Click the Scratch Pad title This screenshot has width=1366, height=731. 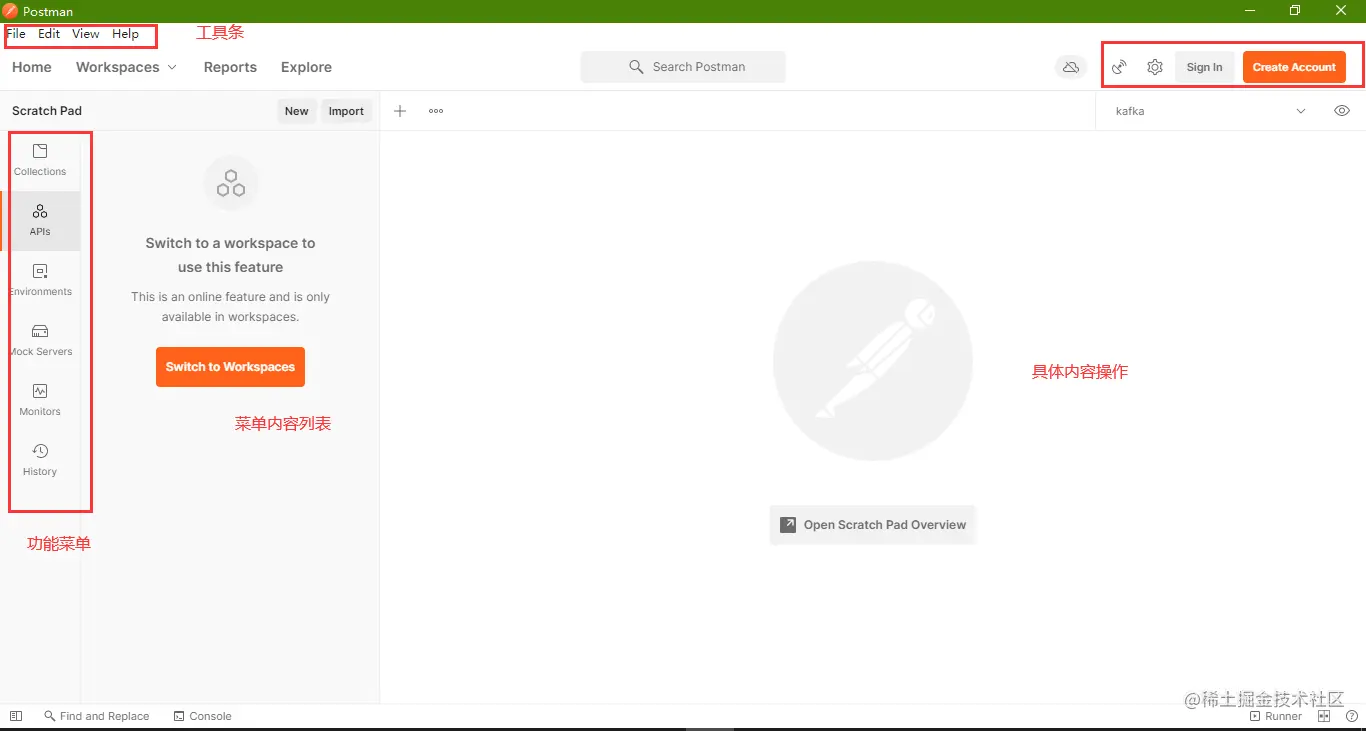[x=47, y=111]
